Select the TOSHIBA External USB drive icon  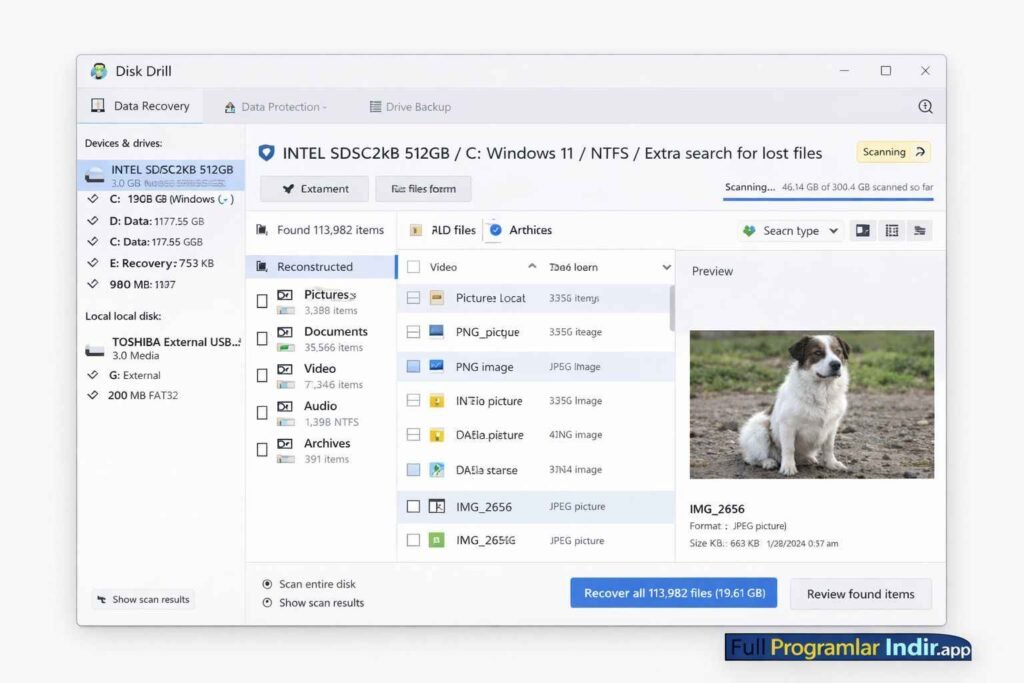95,349
